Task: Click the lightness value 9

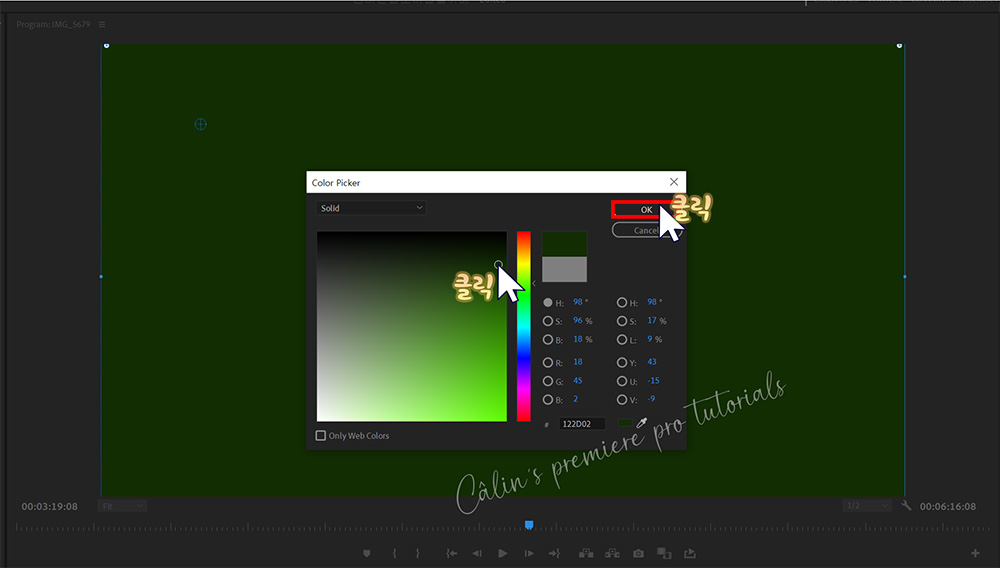Action: pyautogui.click(x=650, y=339)
